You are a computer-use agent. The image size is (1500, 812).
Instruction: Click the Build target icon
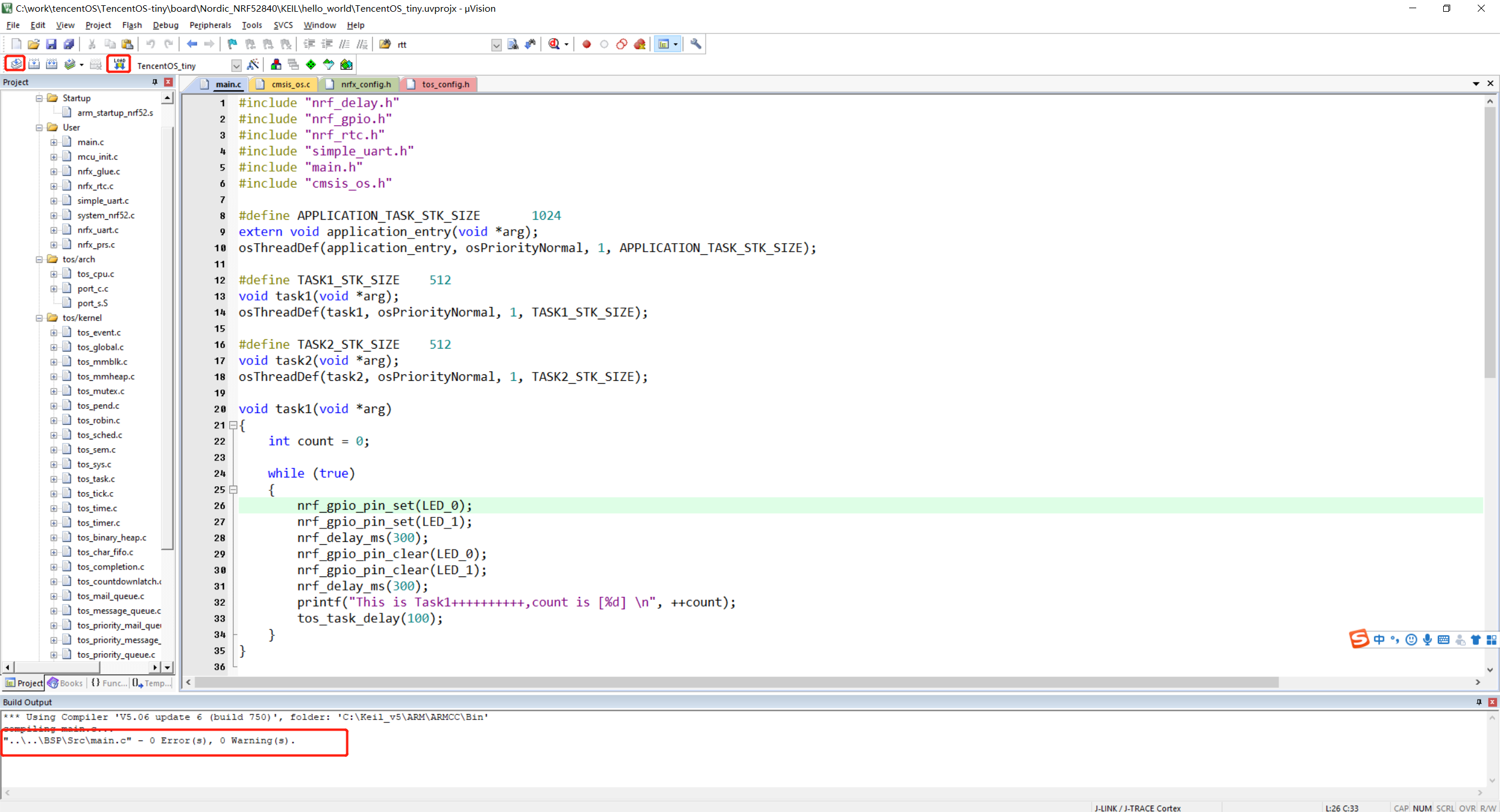pos(34,64)
